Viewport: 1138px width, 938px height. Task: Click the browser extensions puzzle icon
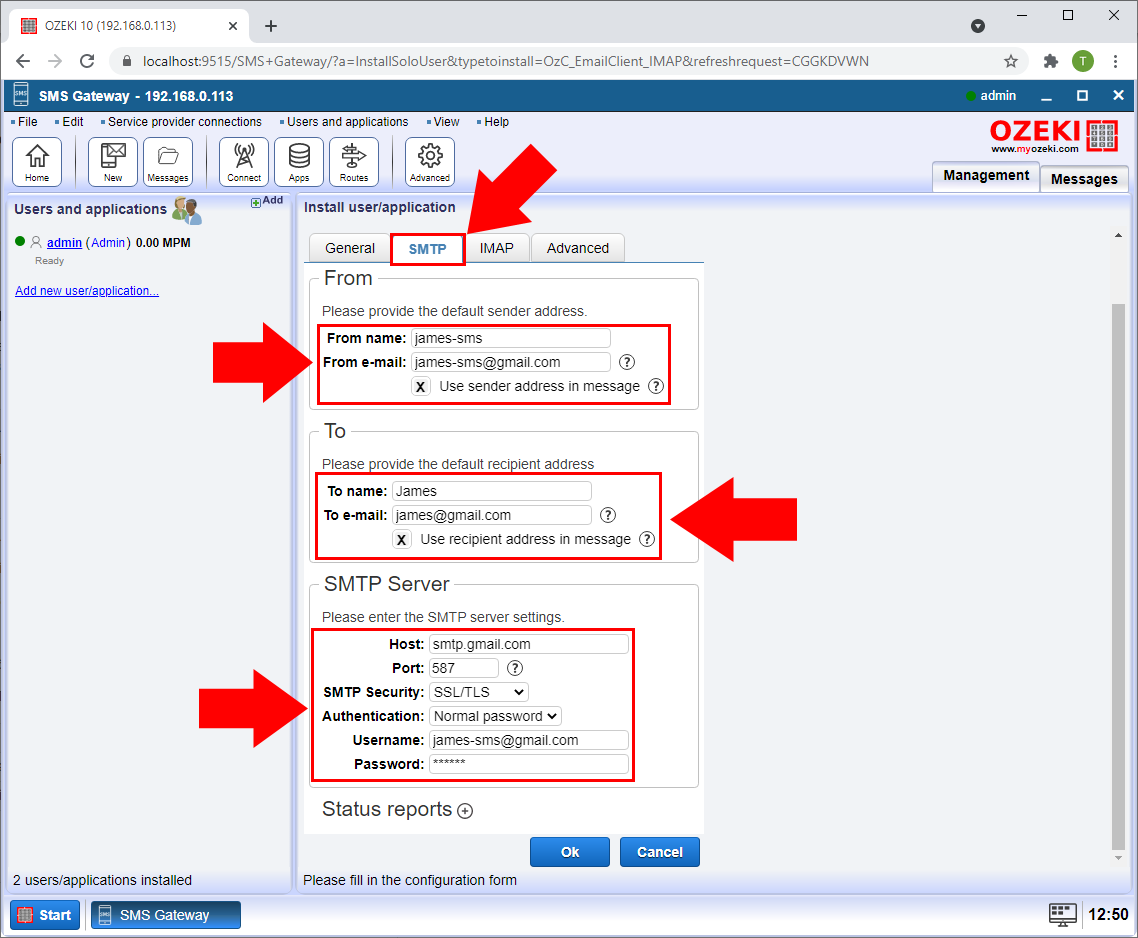coord(1050,61)
